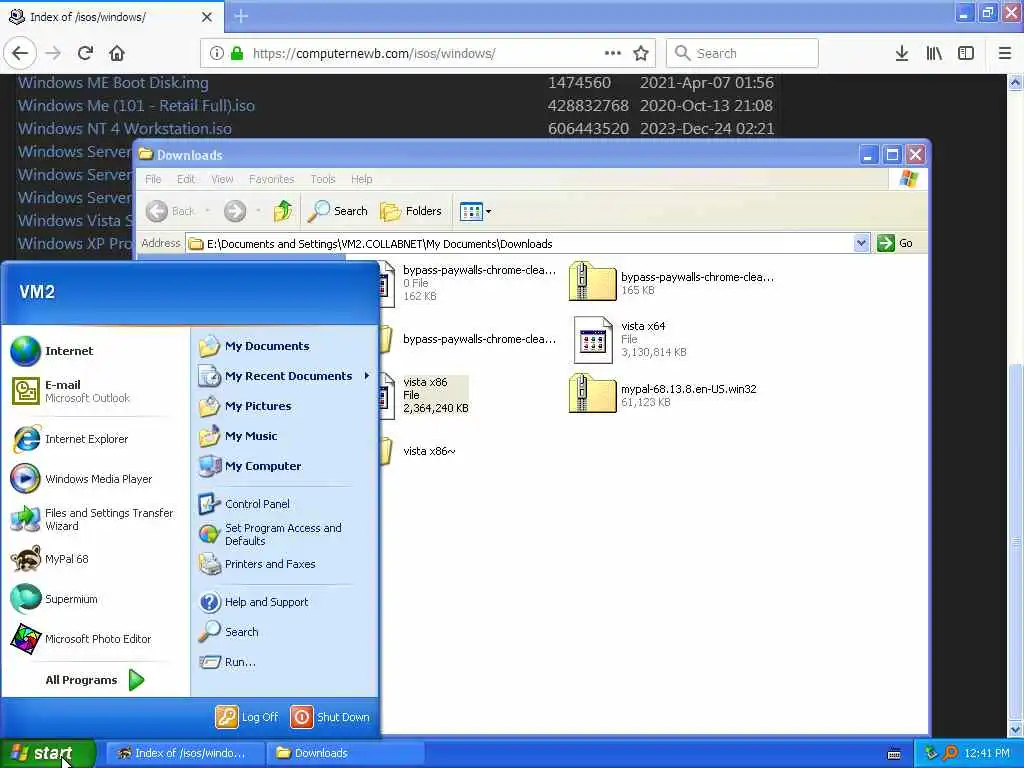Expand the Explorer address bar dropdown

pyautogui.click(x=861, y=243)
